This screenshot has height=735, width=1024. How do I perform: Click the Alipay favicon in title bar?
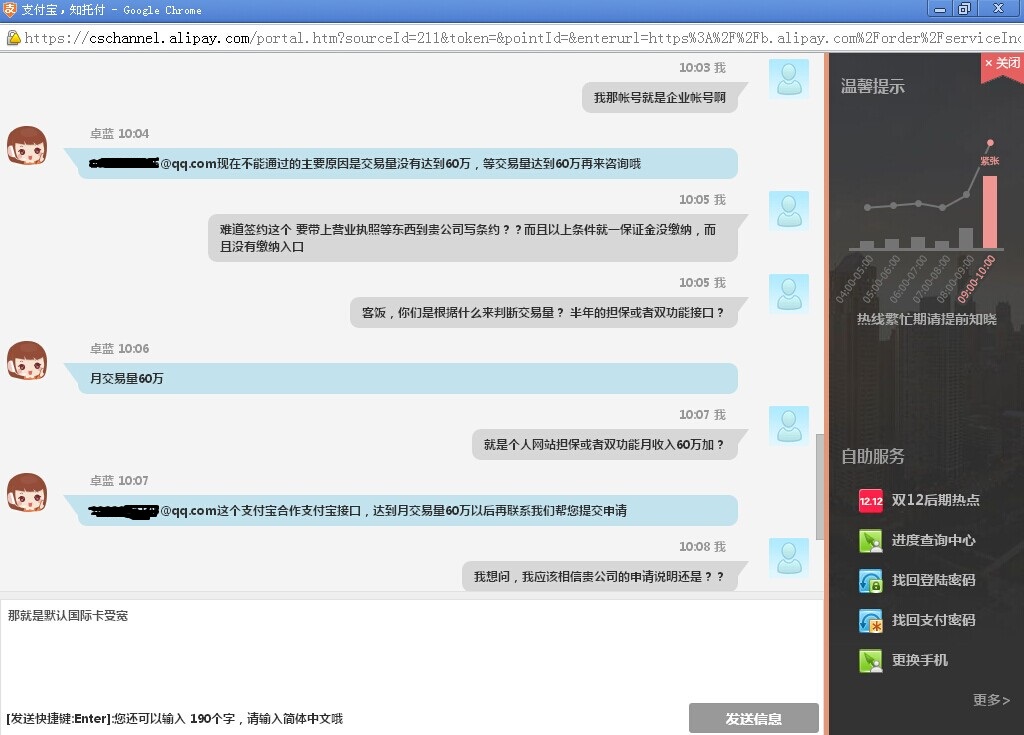10,10
